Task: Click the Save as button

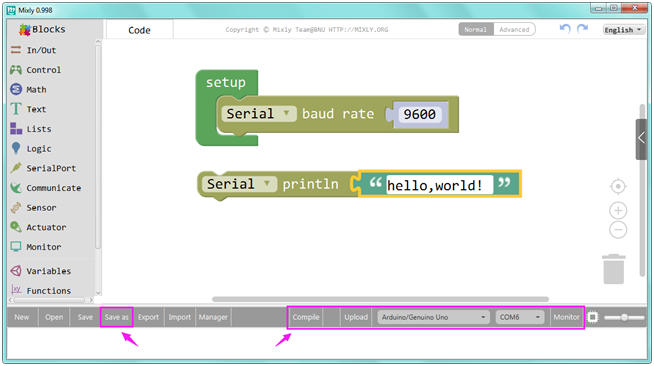Action: coord(116,317)
